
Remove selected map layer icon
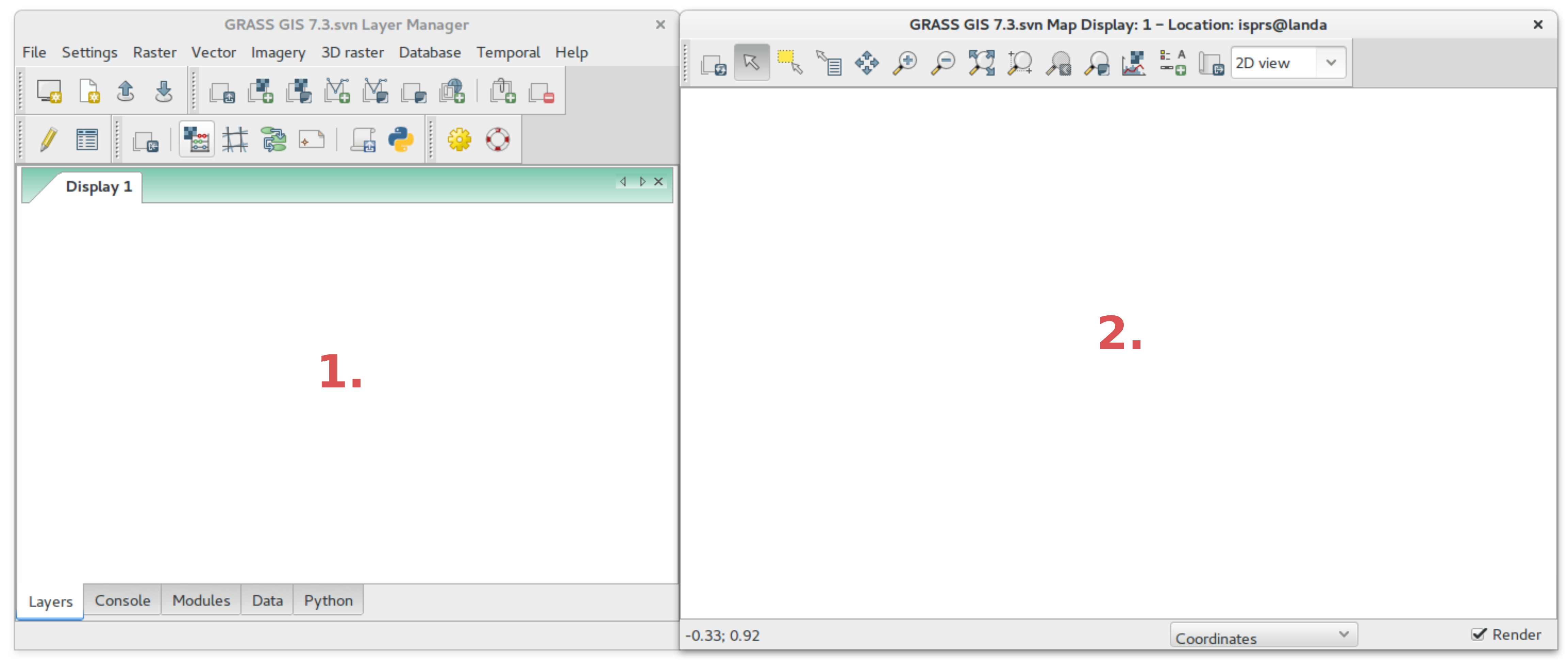pyautogui.click(x=541, y=93)
